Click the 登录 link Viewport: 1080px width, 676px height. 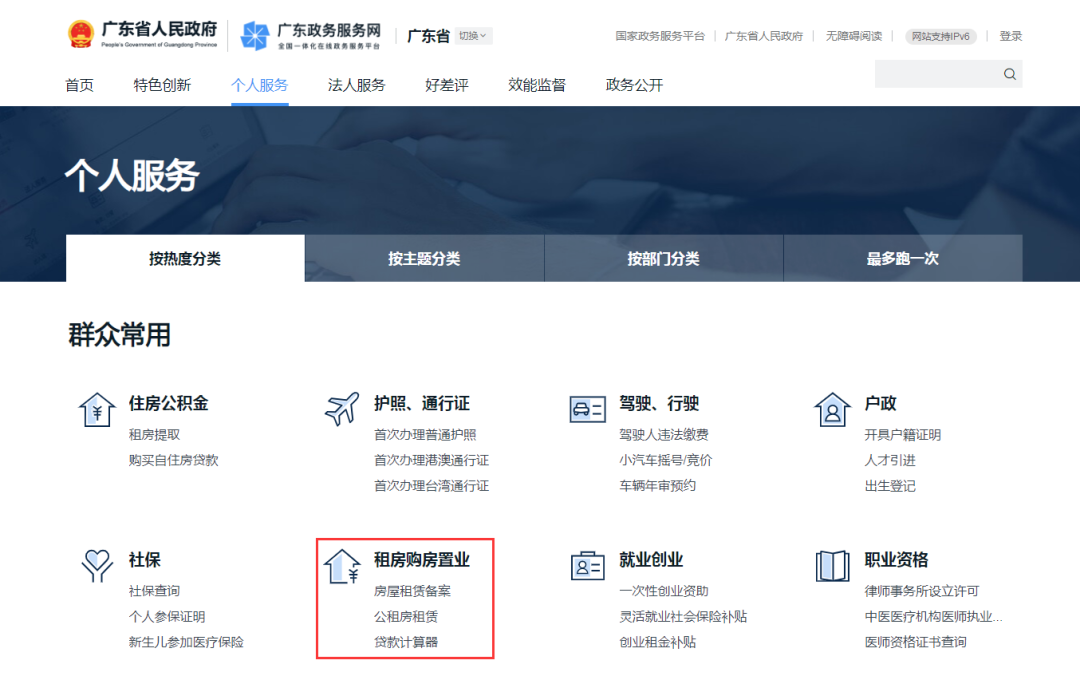(x=1010, y=35)
